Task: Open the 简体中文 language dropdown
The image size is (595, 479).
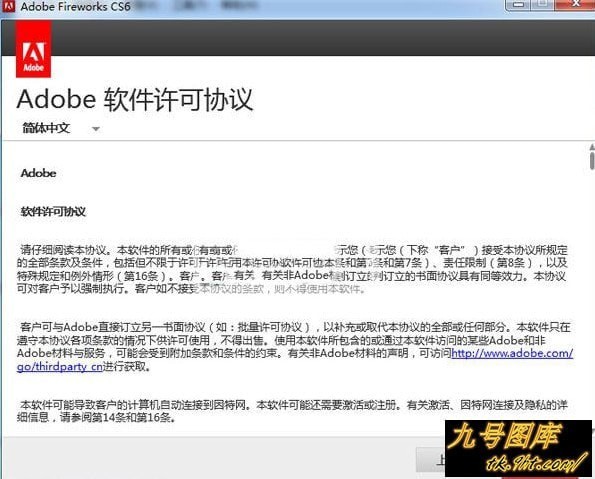Action: click(x=61, y=128)
